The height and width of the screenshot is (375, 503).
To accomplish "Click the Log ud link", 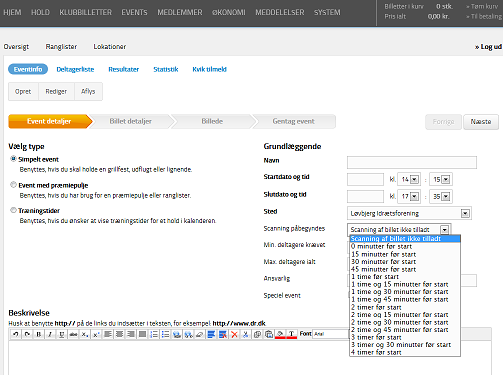I will pyautogui.click(x=488, y=47).
